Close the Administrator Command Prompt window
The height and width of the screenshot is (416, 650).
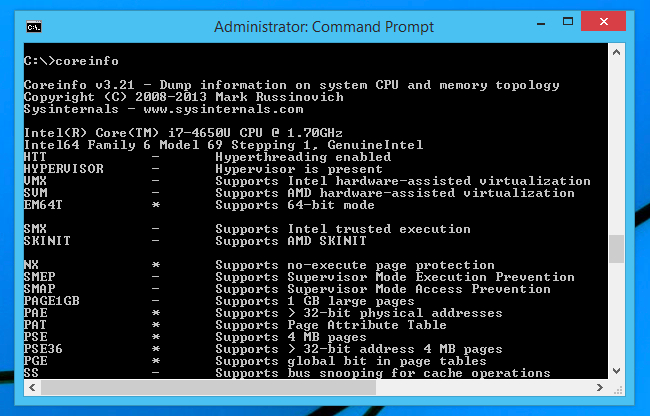coord(604,22)
